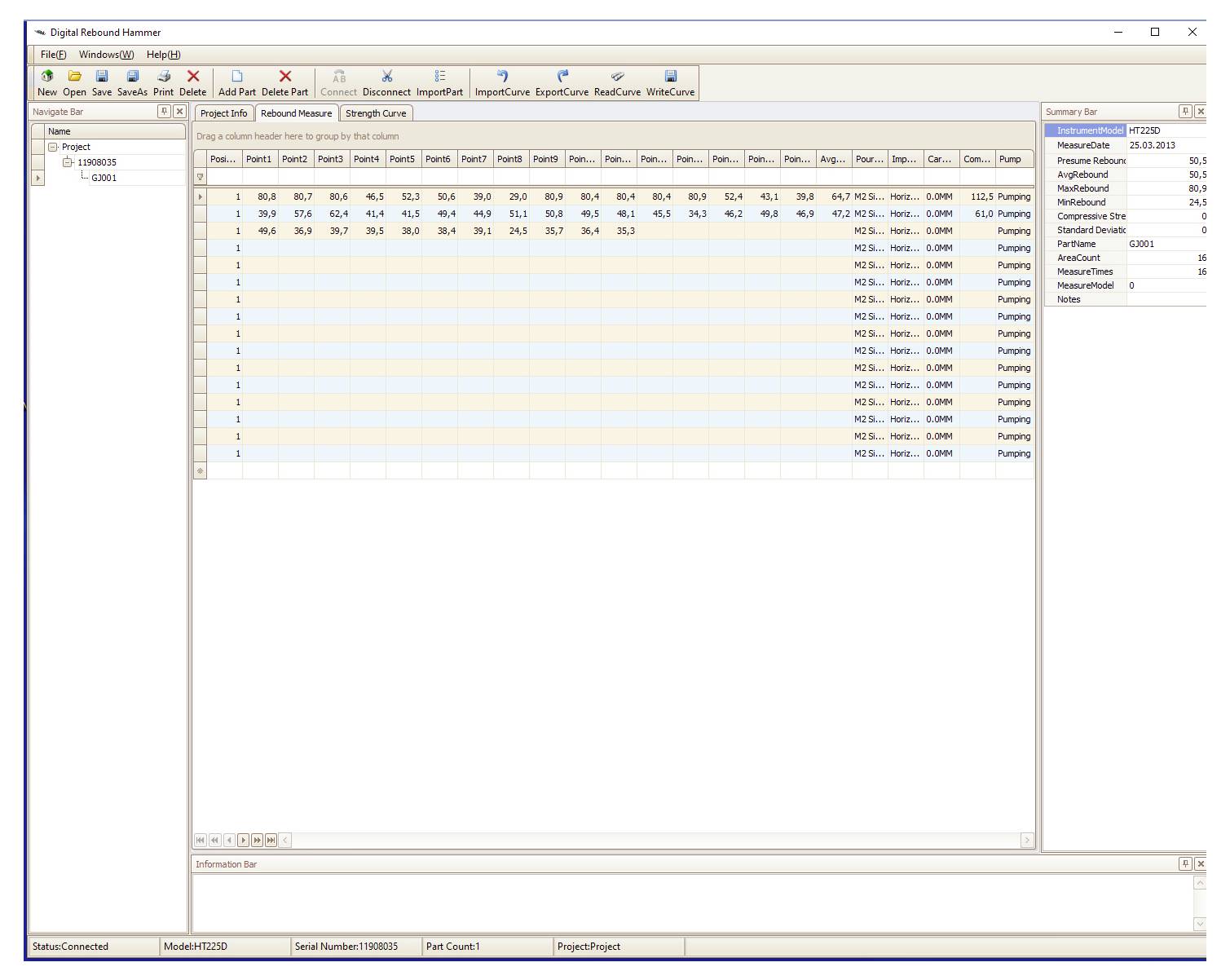Screen dimensions: 1230x980
Task: Collapse the 11908035 tree node
Action: pos(68,162)
